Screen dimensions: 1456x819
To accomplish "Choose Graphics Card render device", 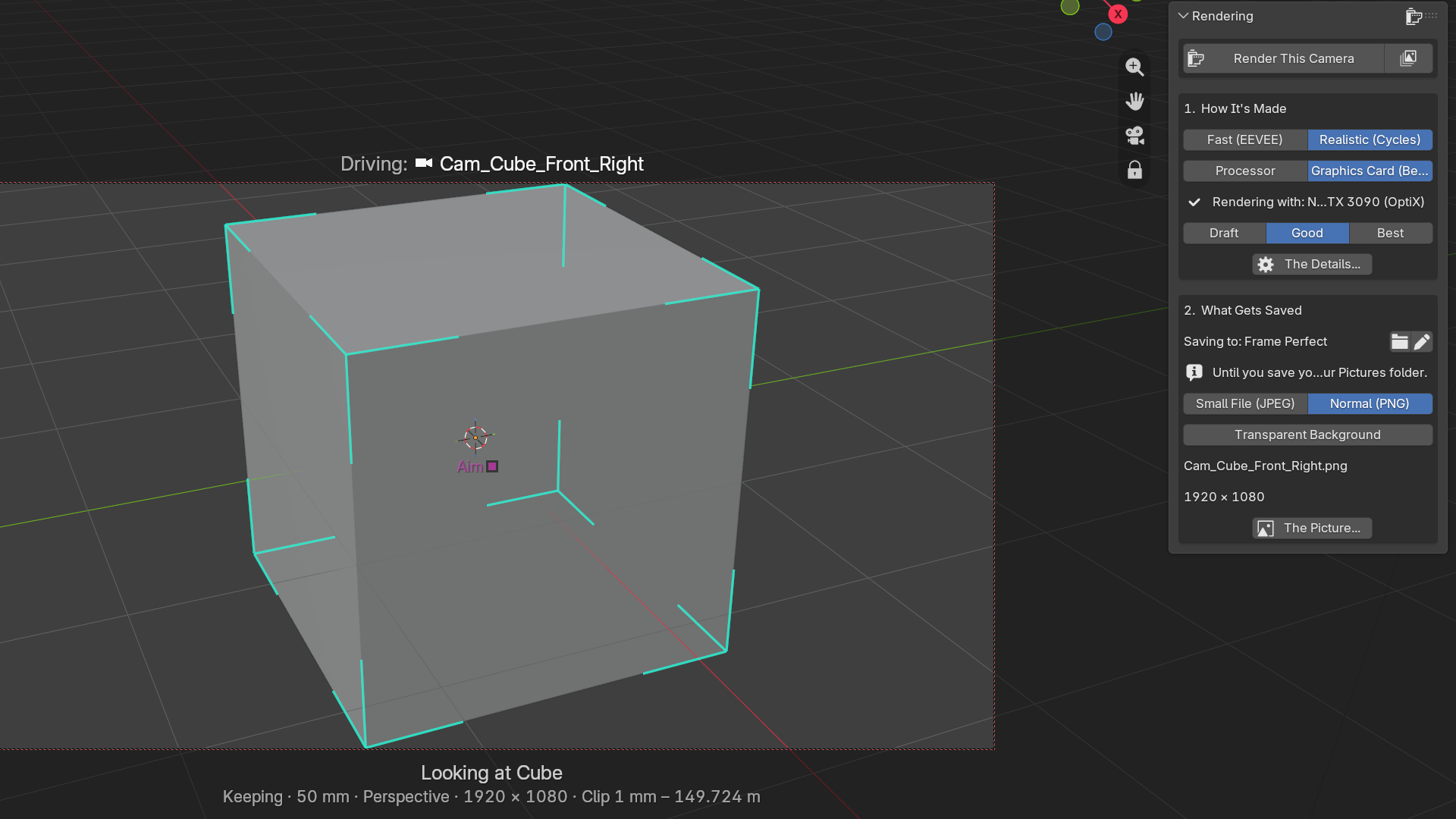I will tap(1370, 171).
